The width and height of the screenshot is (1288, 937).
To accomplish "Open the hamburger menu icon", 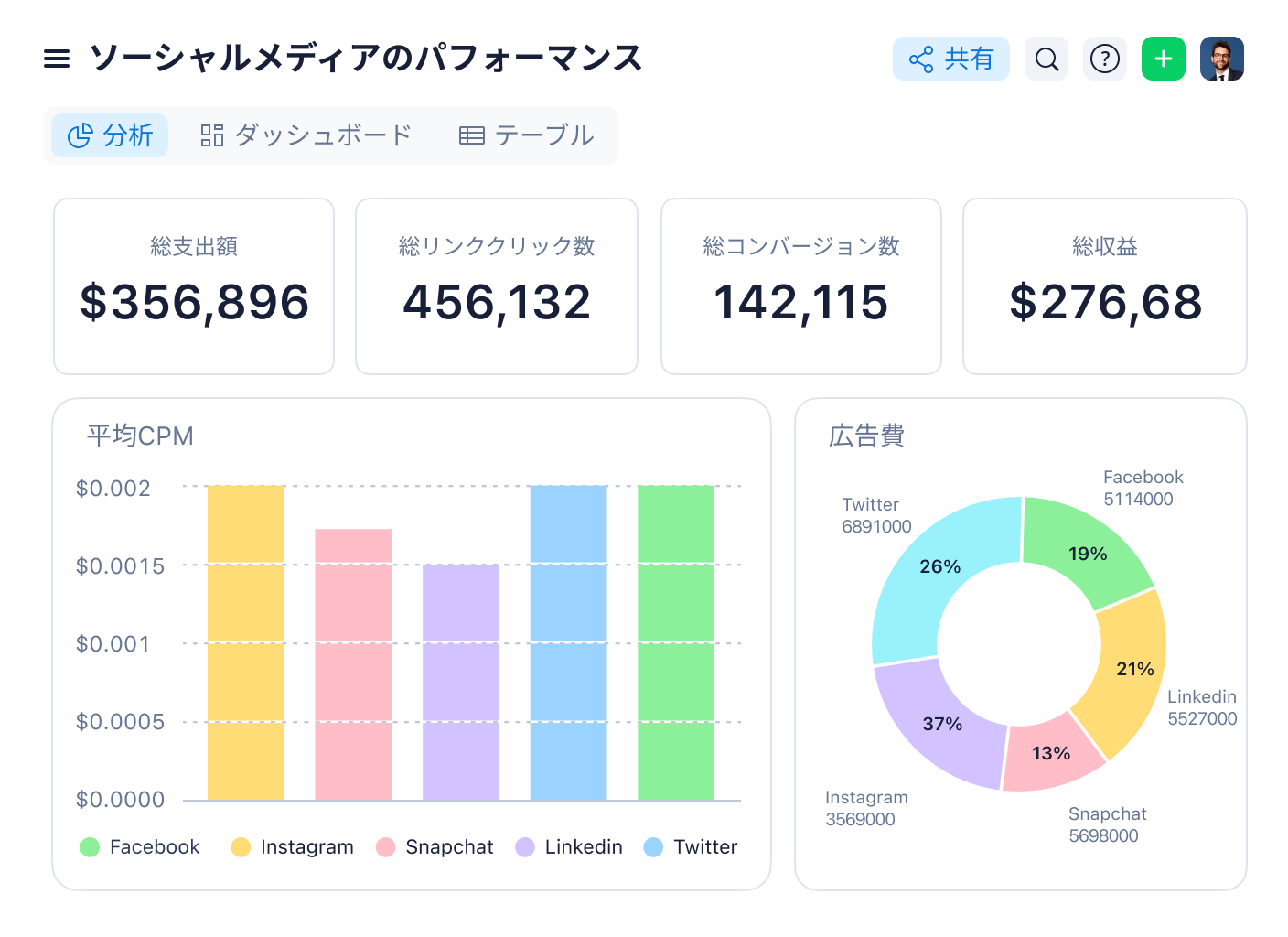I will click(x=57, y=59).
